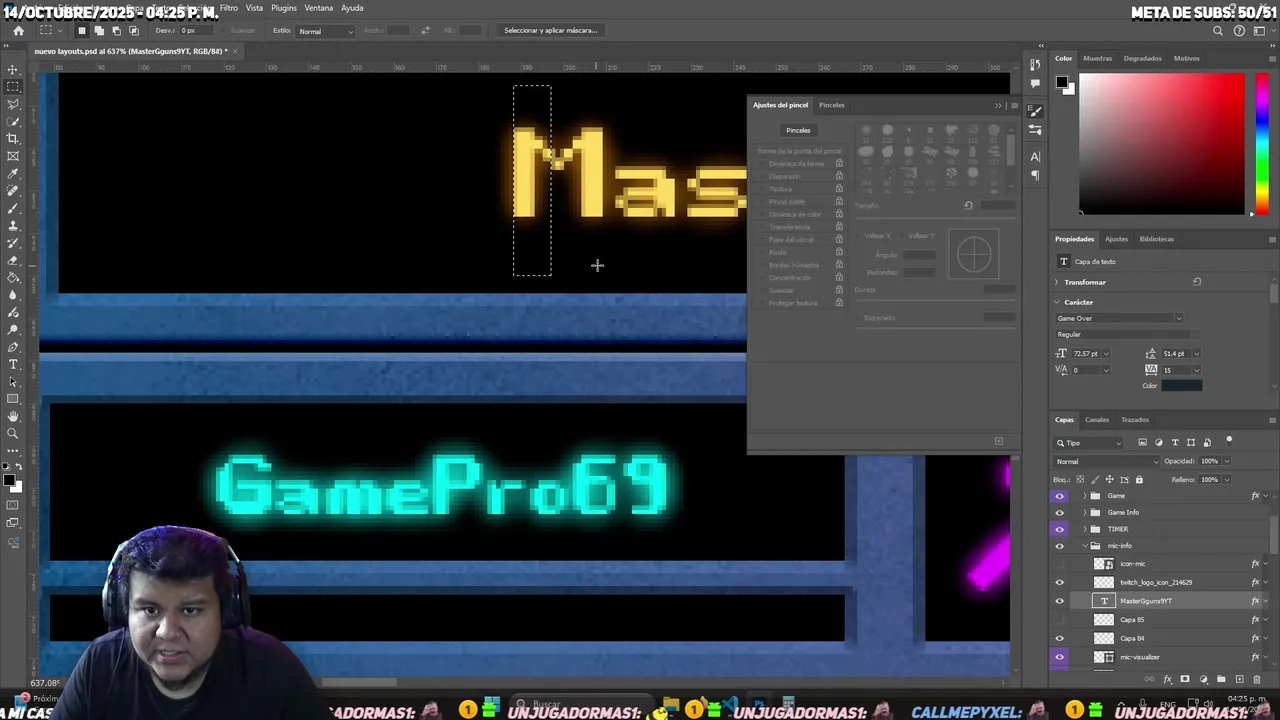This screenshot has width=1280, height=720.
Task: Toggle the layer filter on/off switch
Action: 1229,440
